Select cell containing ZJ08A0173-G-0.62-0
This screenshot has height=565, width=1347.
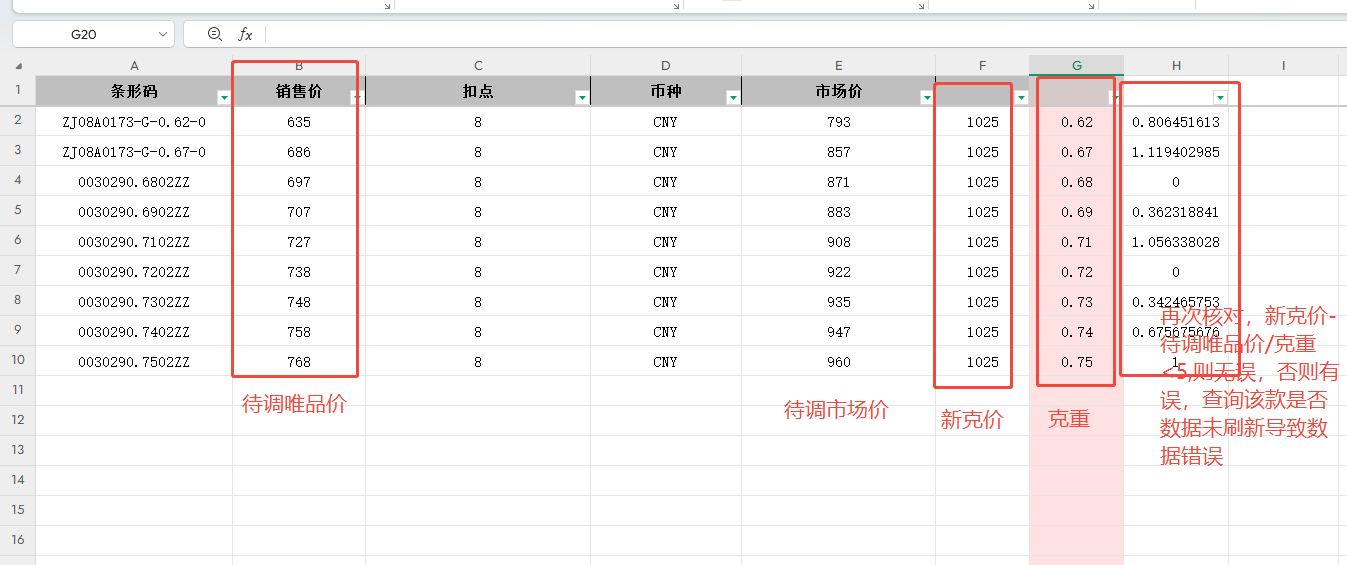(x=134, y=122)
